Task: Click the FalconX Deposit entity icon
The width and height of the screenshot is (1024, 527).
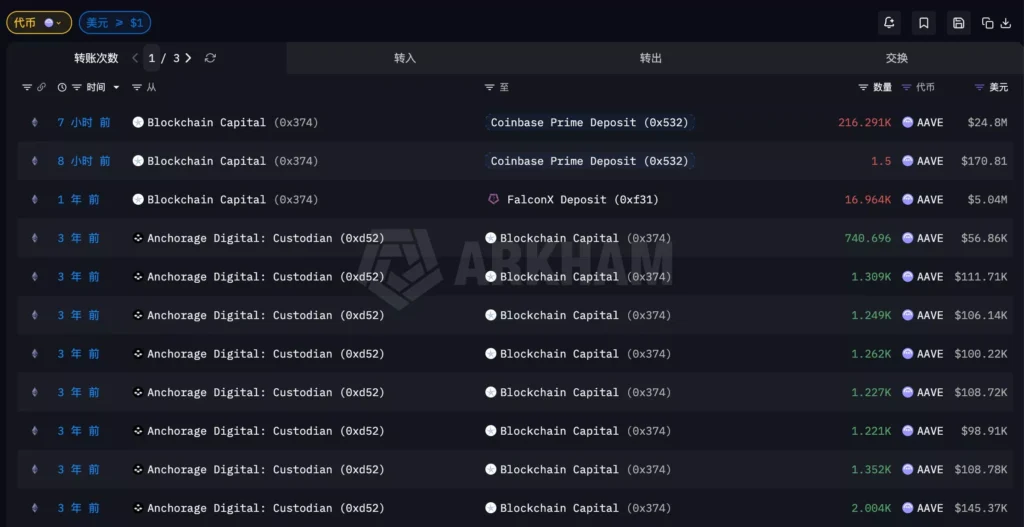Action: 493,199
